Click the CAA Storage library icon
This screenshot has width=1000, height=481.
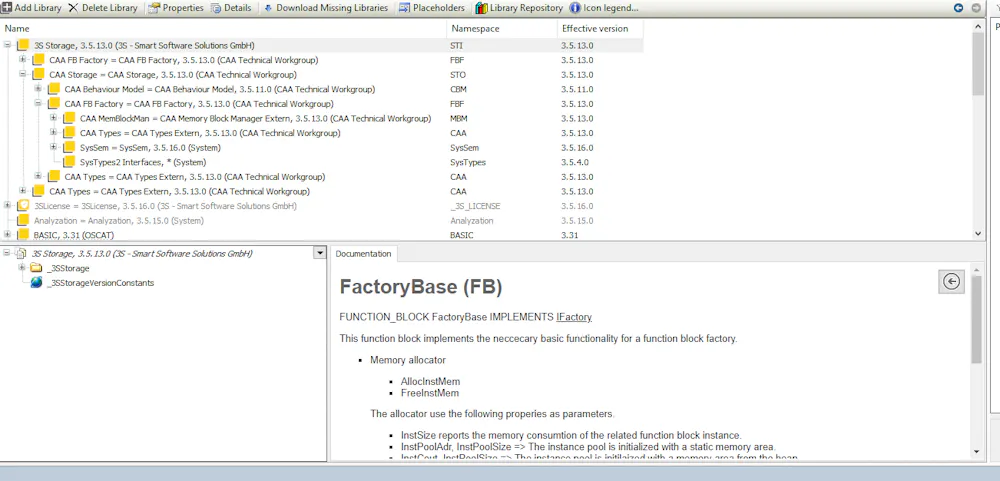[38, 75]
